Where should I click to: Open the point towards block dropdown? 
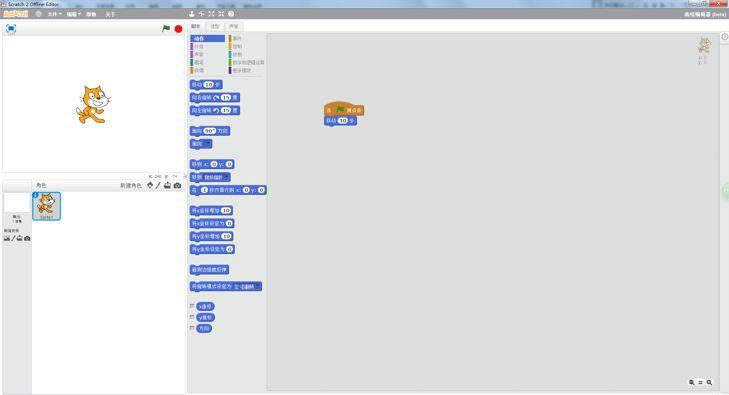208,144
